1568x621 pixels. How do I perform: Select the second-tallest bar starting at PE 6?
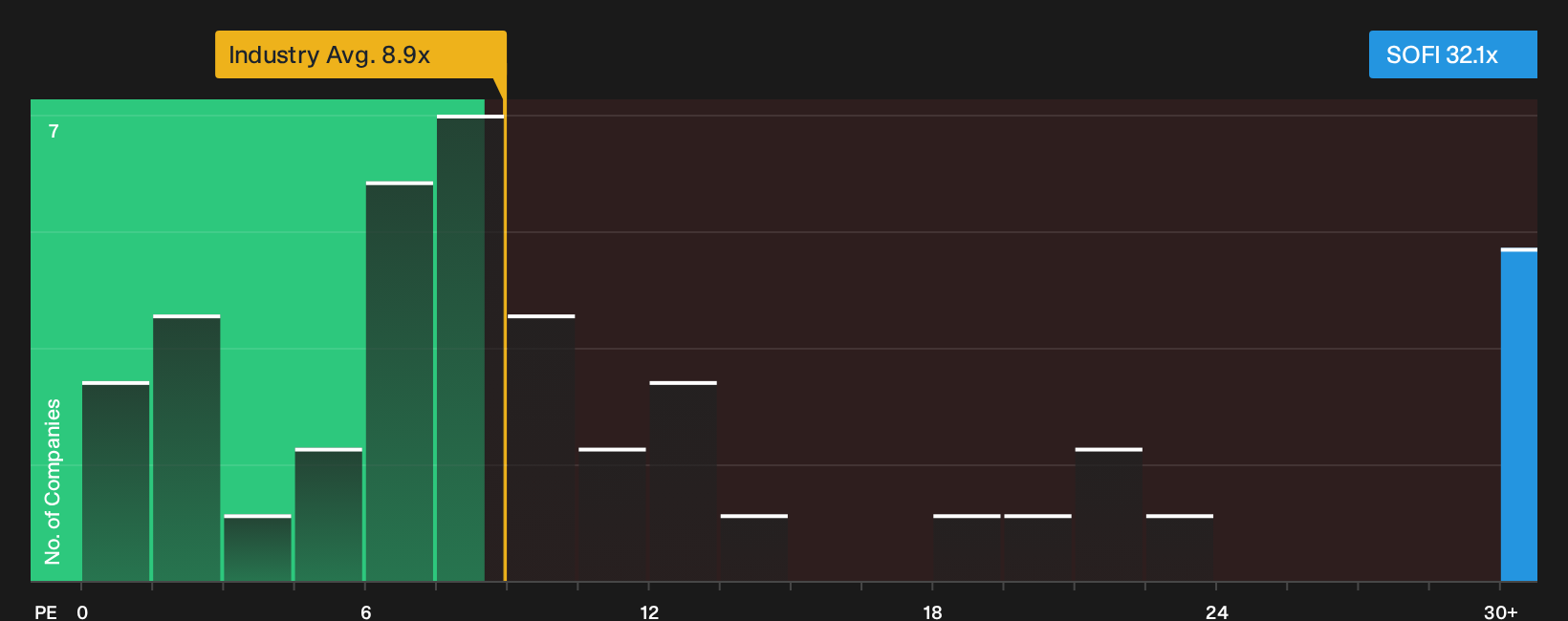tap(400, 381)
